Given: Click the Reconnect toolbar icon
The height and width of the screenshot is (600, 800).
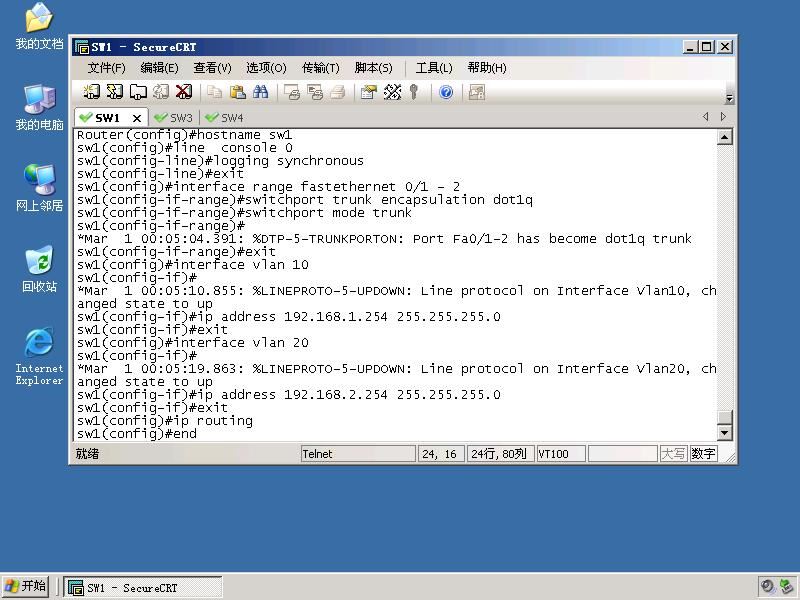Looking at the screenshot, I should click(161, 92).
